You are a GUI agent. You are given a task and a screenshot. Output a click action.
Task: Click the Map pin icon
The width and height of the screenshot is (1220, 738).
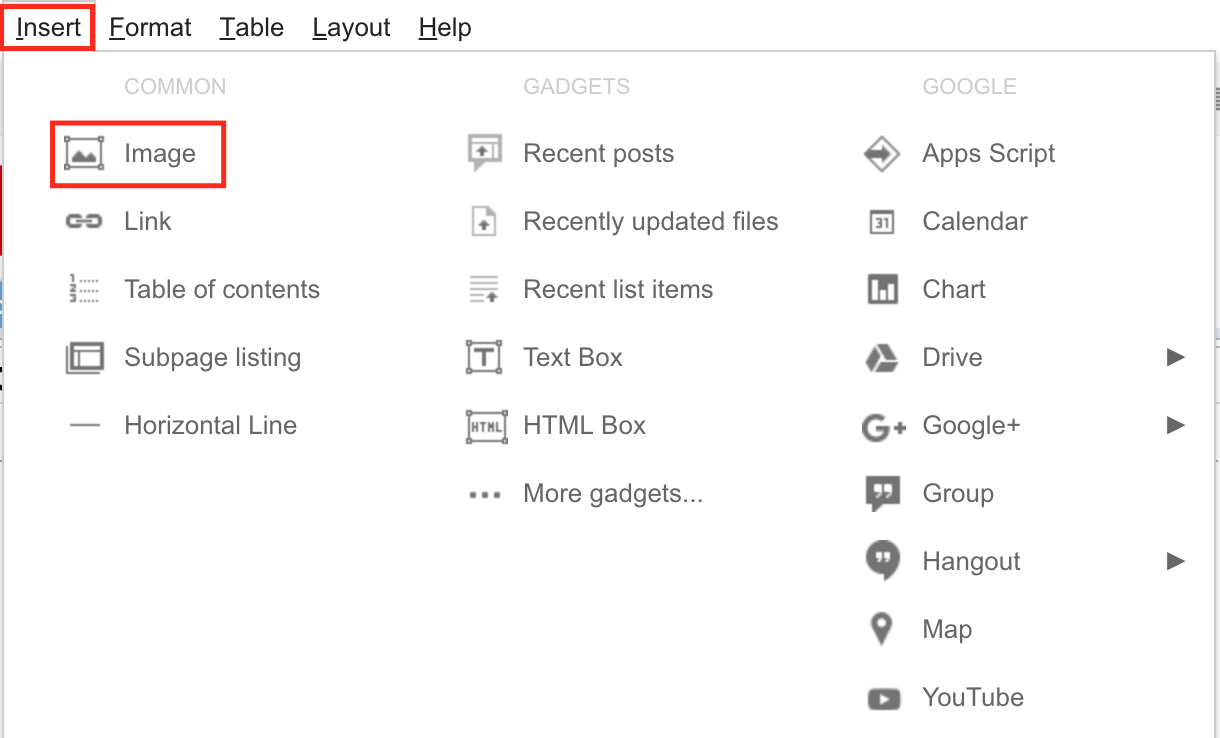coord(881,629)
